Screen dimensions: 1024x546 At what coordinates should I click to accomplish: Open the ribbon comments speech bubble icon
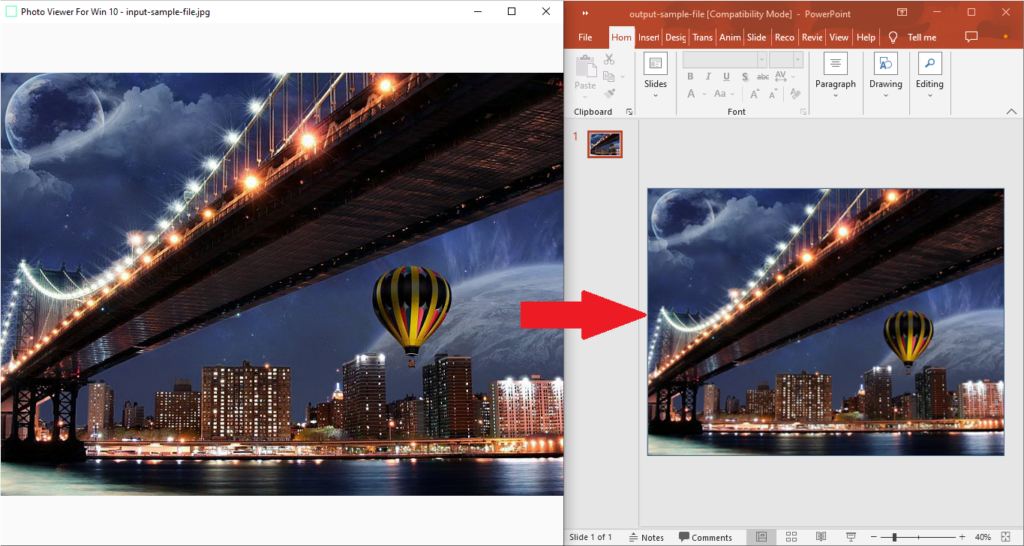click(x=971, y=37)
